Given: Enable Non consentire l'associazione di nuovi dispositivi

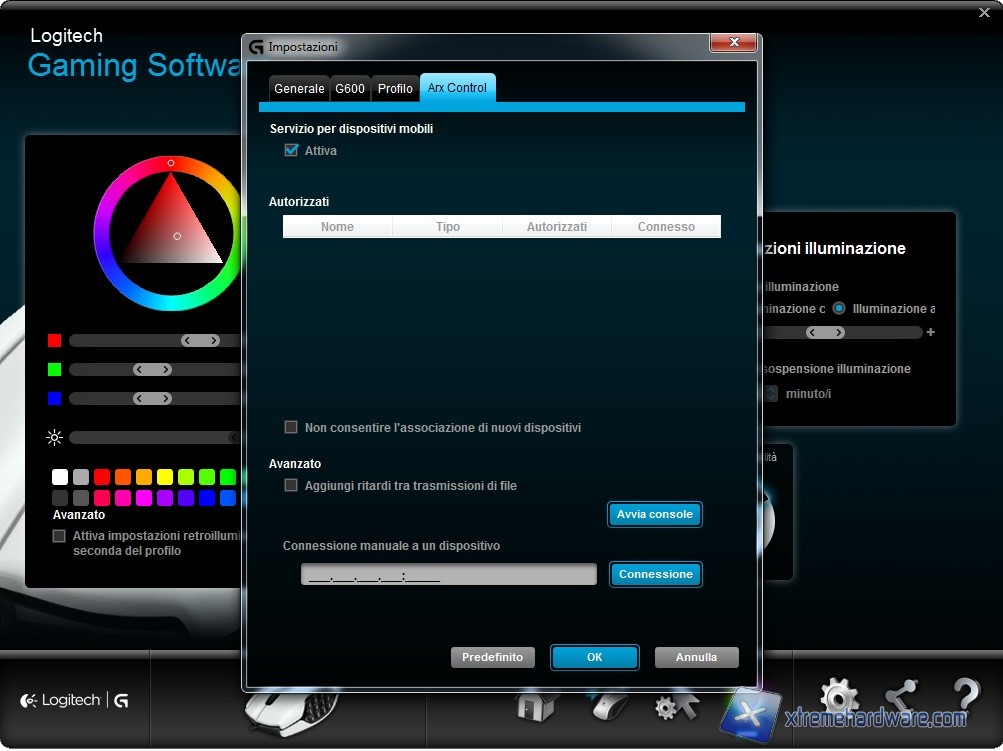Looking at the screenshot, I should pyautogui.click(x=292, y=428).
